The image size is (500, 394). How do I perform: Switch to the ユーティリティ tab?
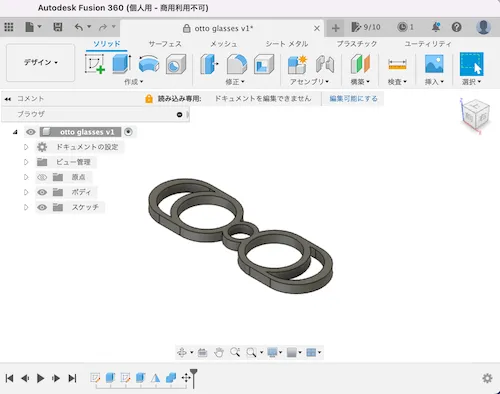pyautogui.click(x=428, y=44)
